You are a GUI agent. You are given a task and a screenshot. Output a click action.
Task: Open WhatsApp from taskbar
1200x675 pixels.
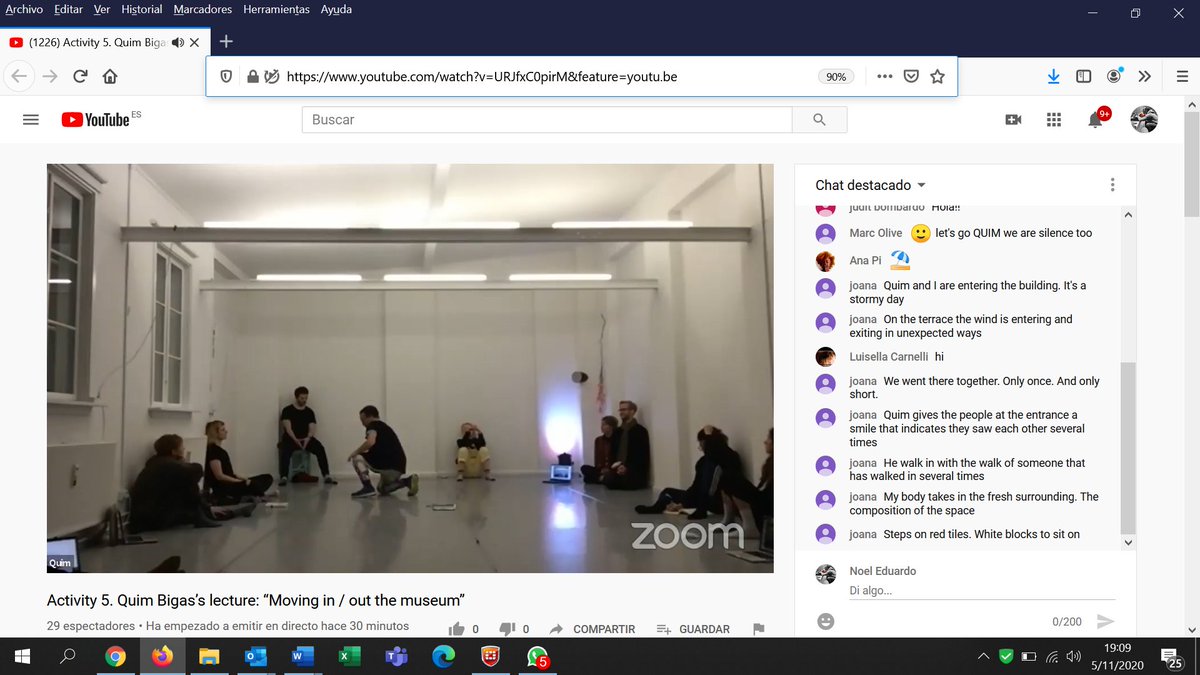(537, 657)
